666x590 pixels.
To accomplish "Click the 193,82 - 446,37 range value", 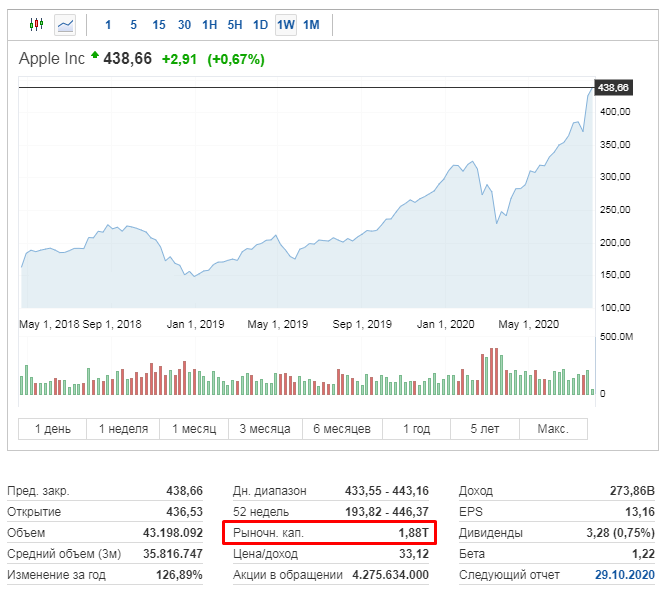I will pyautogui.click(x=387, y=511).
